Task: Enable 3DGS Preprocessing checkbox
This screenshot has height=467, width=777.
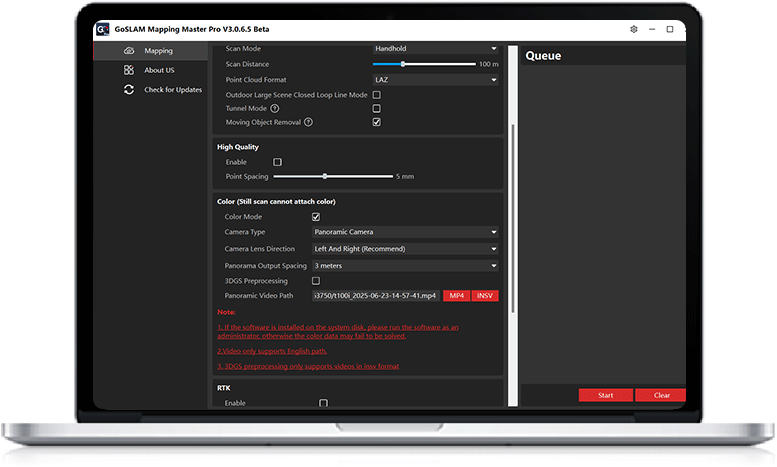Action: [316, 281]
